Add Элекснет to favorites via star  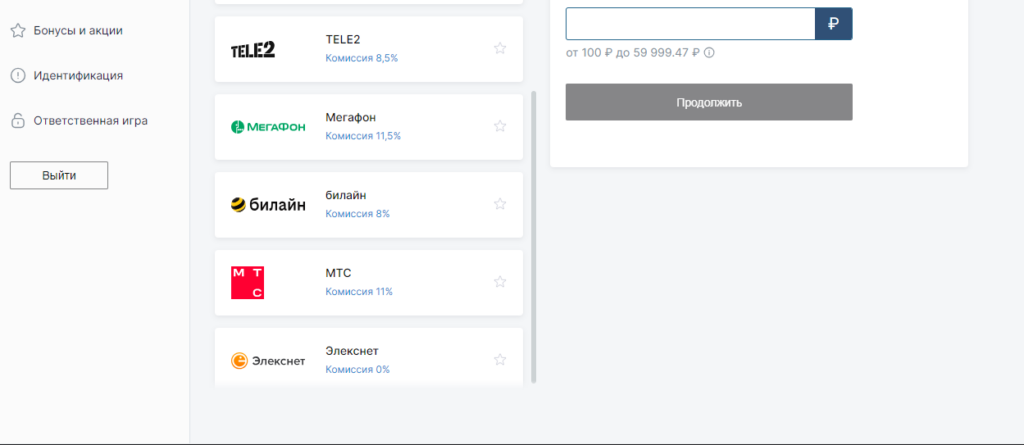[500, 359]
